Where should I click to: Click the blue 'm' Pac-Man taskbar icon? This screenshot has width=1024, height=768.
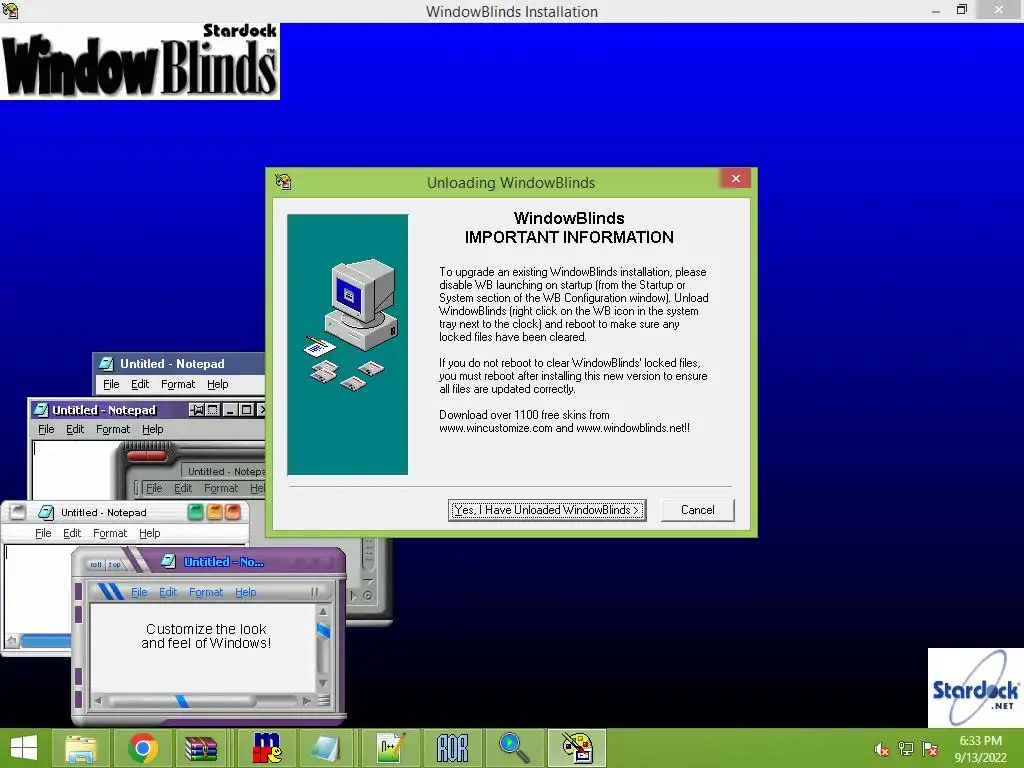[266, 748]
